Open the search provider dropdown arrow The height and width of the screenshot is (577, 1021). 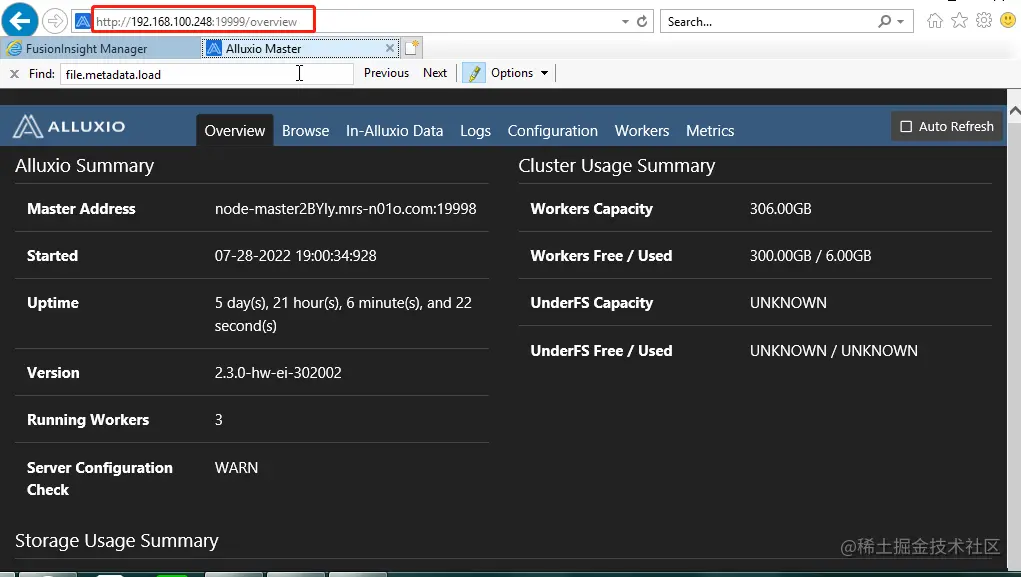pos(901,21)
